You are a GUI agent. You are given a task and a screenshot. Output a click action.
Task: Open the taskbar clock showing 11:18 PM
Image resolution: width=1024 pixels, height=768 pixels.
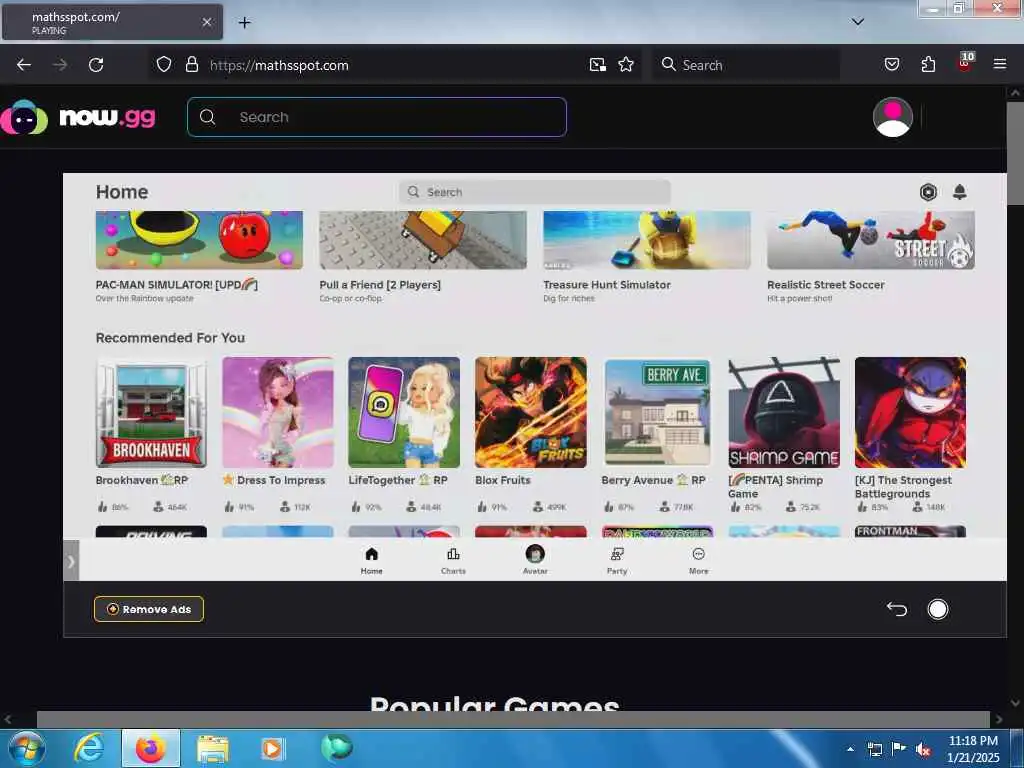coord(973,749)
